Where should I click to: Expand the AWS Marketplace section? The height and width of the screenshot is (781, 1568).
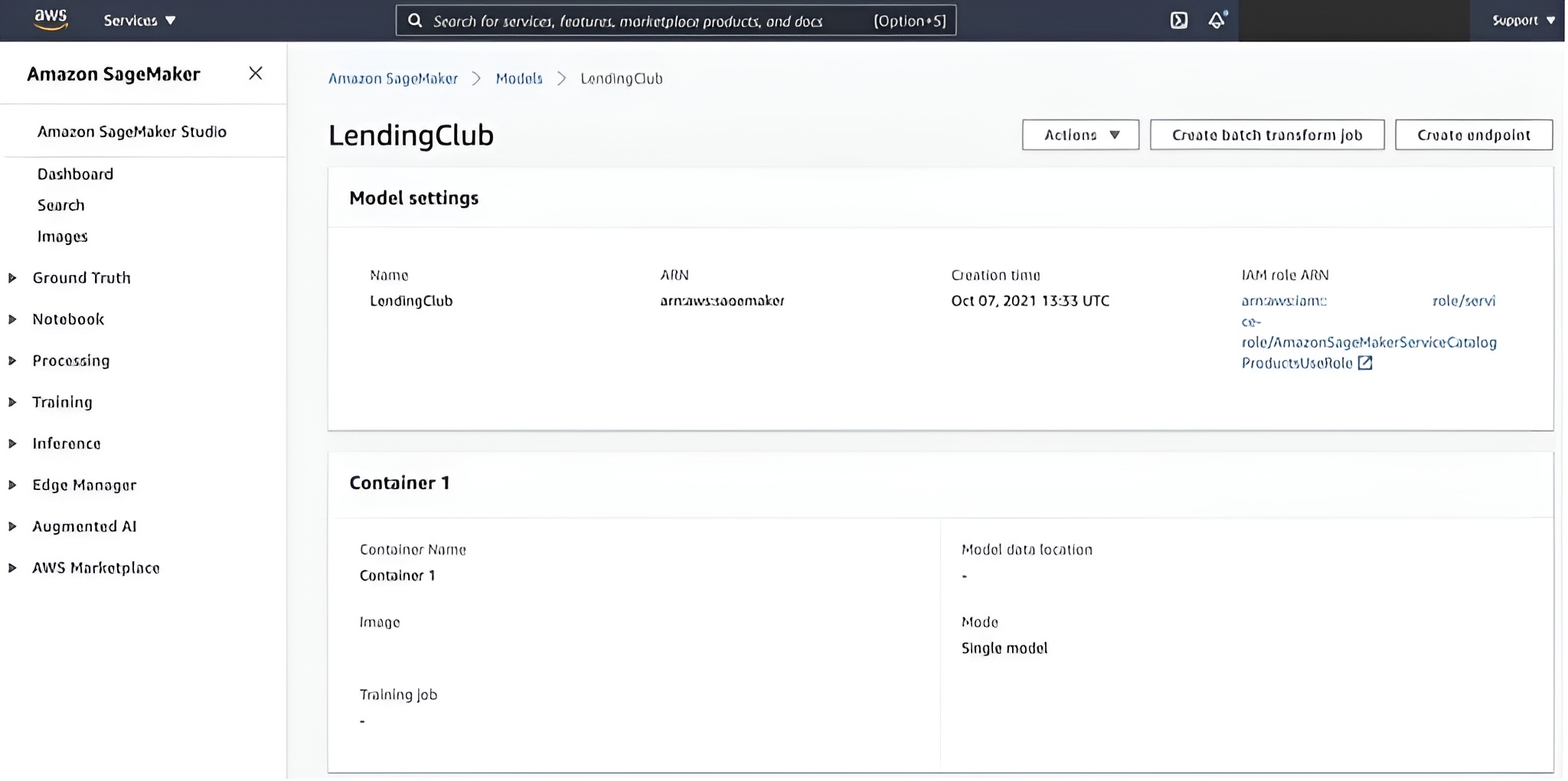point(13,568)
